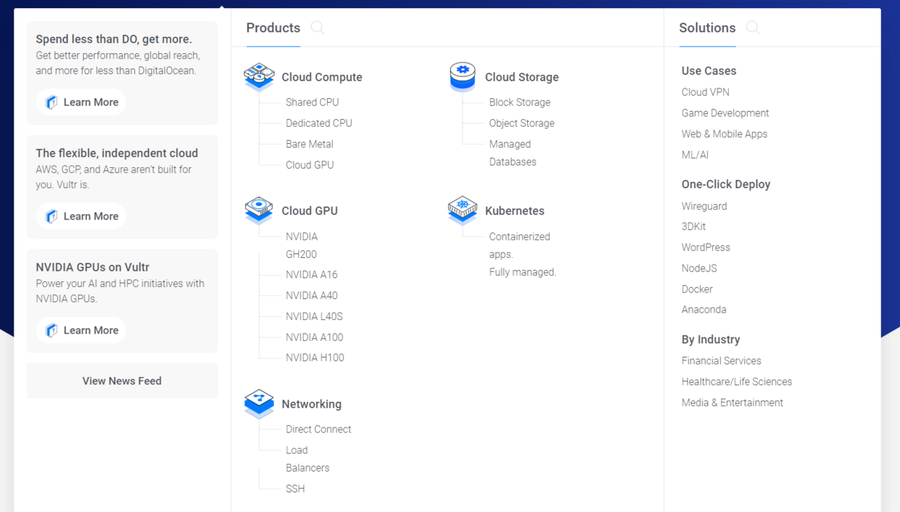
Task: Deploy Wireguard one-click app
Action: pyautogui.click(x=704, y=205)
